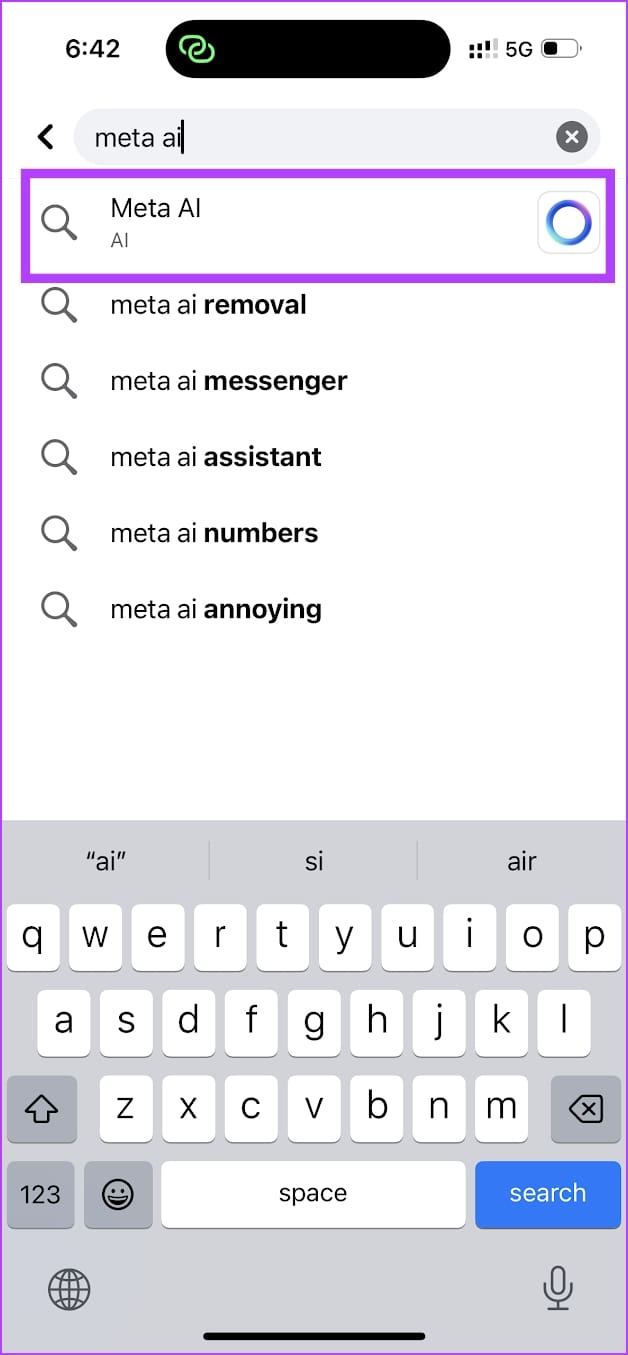
Task: Tap the globe icon to switch keyboards
Action: [x=68, y=1290]
